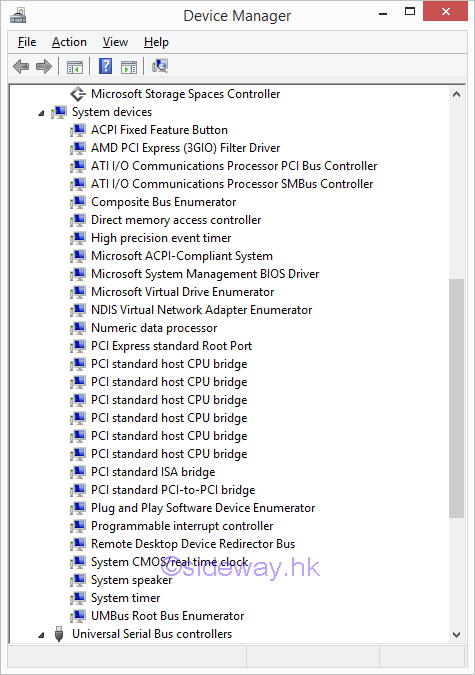Image resolution: width=475 pixels, height=675 pixels.
Task: Select PCI standard ISA bridge device
Action: (x=153, y=472)
